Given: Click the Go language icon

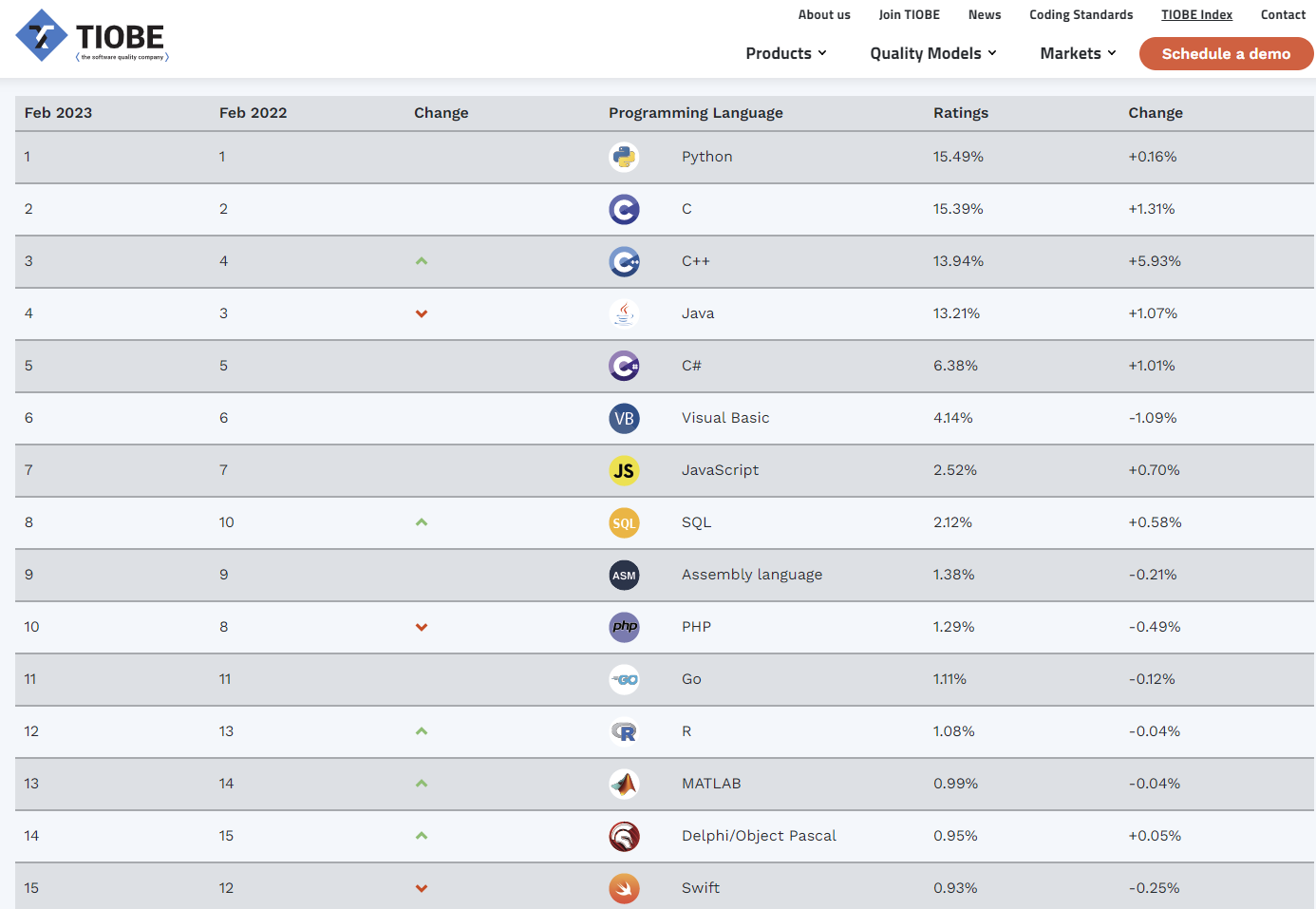Looking at the screenshot, I should 624,679.
